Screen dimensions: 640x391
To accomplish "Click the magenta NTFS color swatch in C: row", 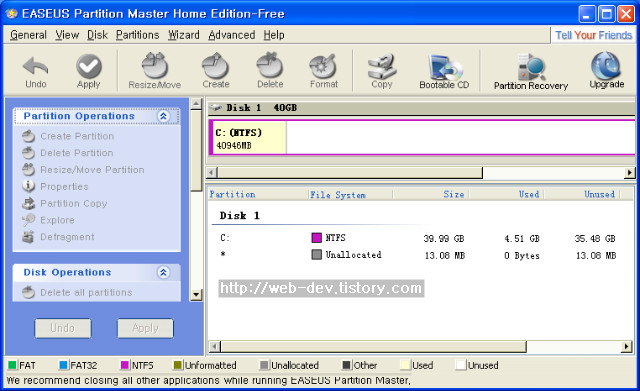I will [316, 238].
